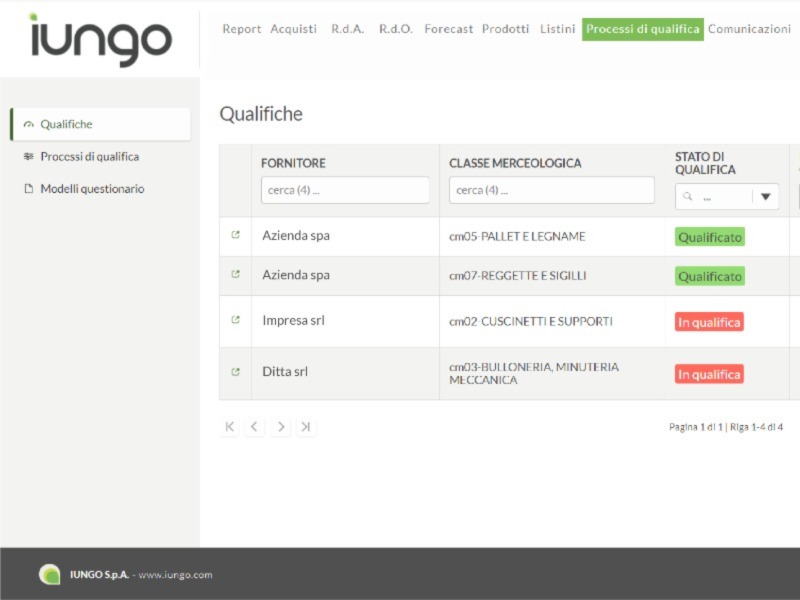
Task: Go to previous page pagination arrow
Action: coord(255,427)
